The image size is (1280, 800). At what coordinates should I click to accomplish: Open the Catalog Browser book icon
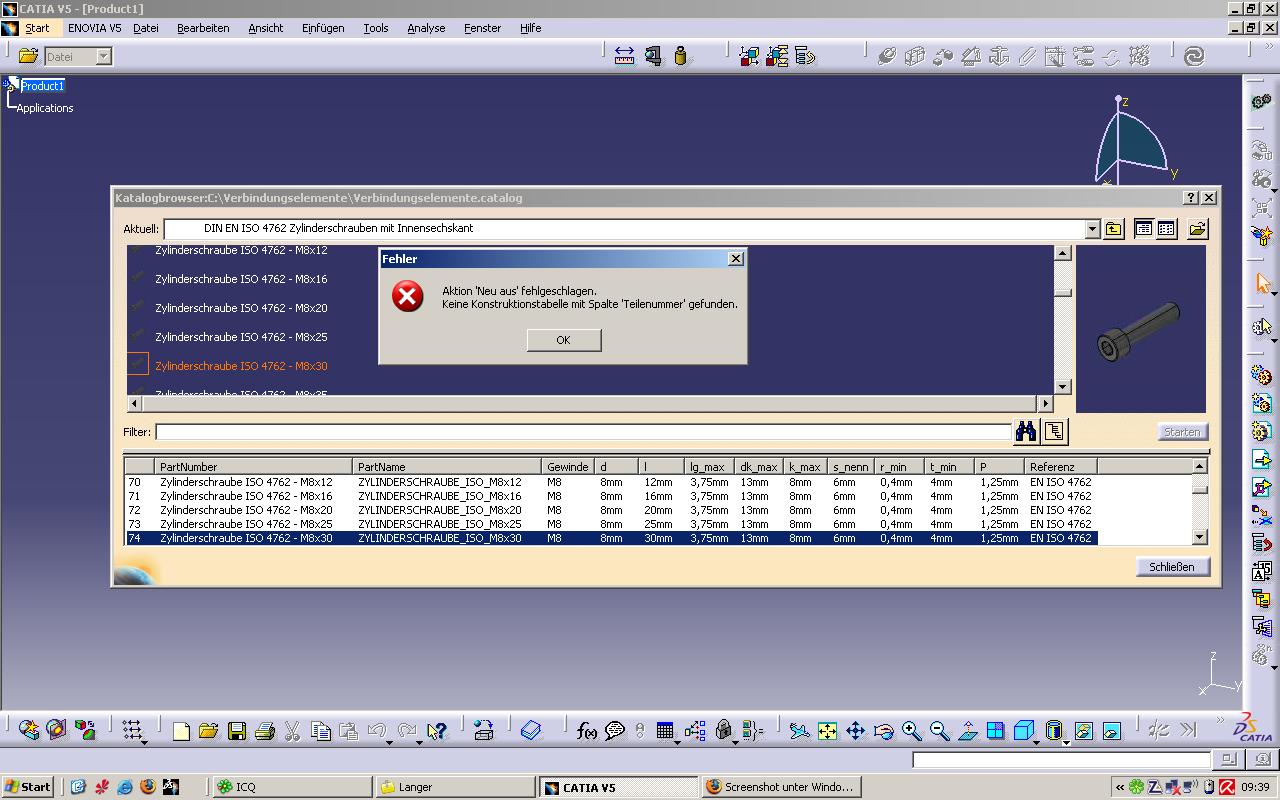point(531,731)
